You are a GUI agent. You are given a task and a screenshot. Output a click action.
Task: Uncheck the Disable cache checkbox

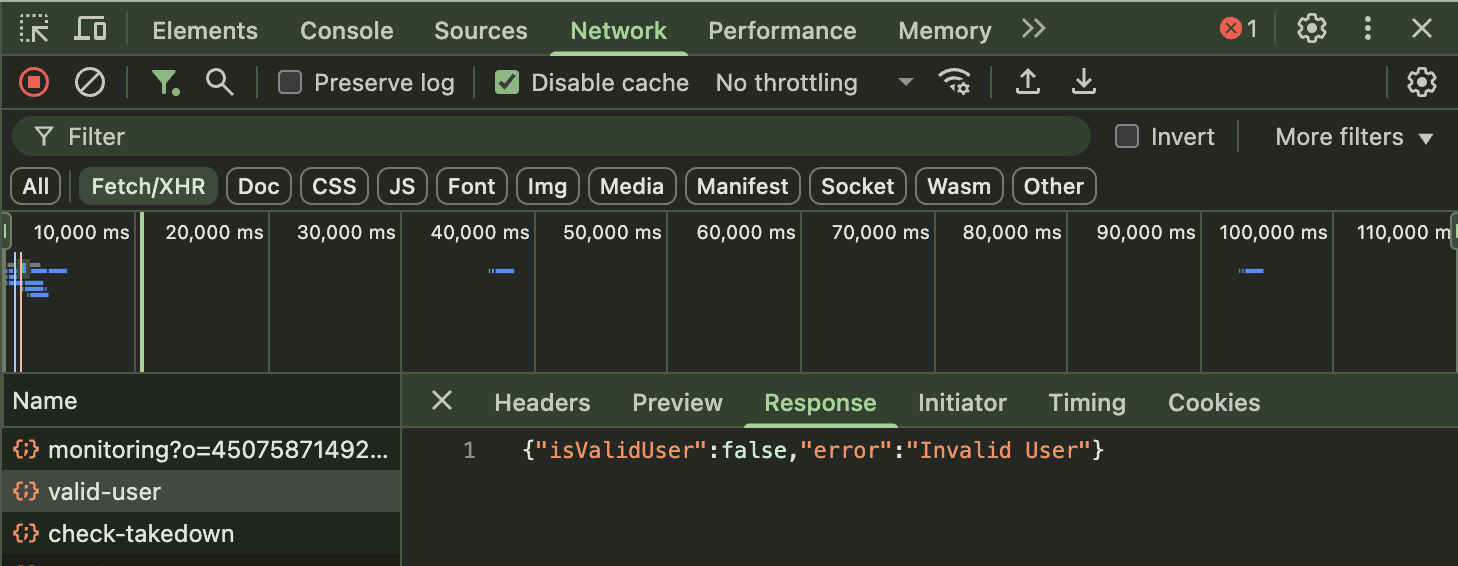508,82
